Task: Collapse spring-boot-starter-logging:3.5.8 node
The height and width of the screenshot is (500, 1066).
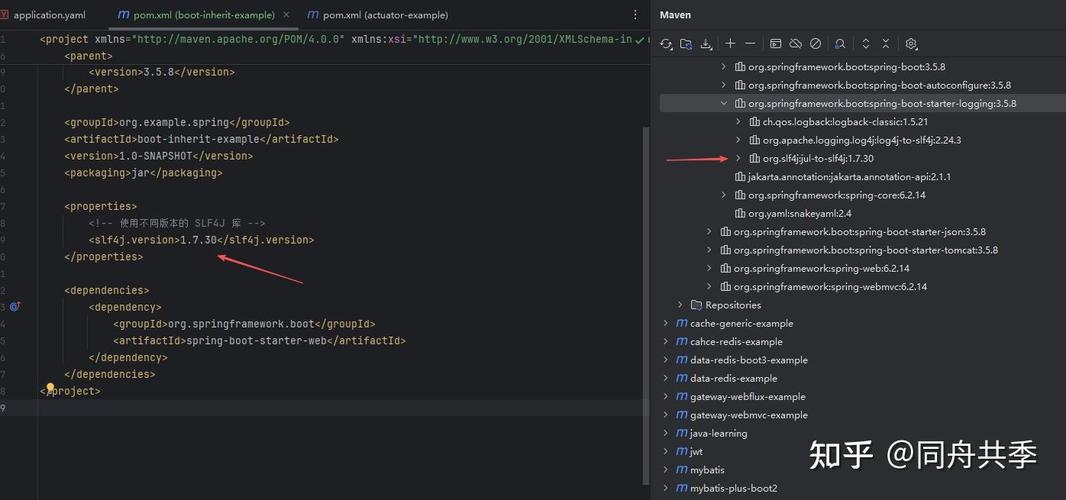Action: [x=724, y=103]
